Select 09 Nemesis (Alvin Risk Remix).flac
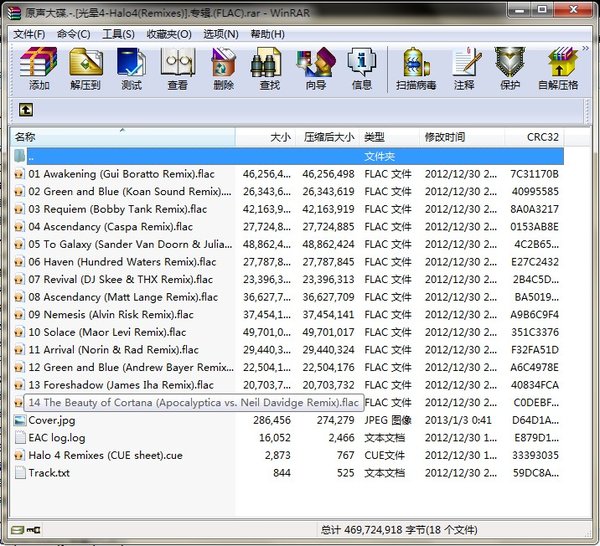The height and width of the screenshot is (546, 600). [288, 315]
